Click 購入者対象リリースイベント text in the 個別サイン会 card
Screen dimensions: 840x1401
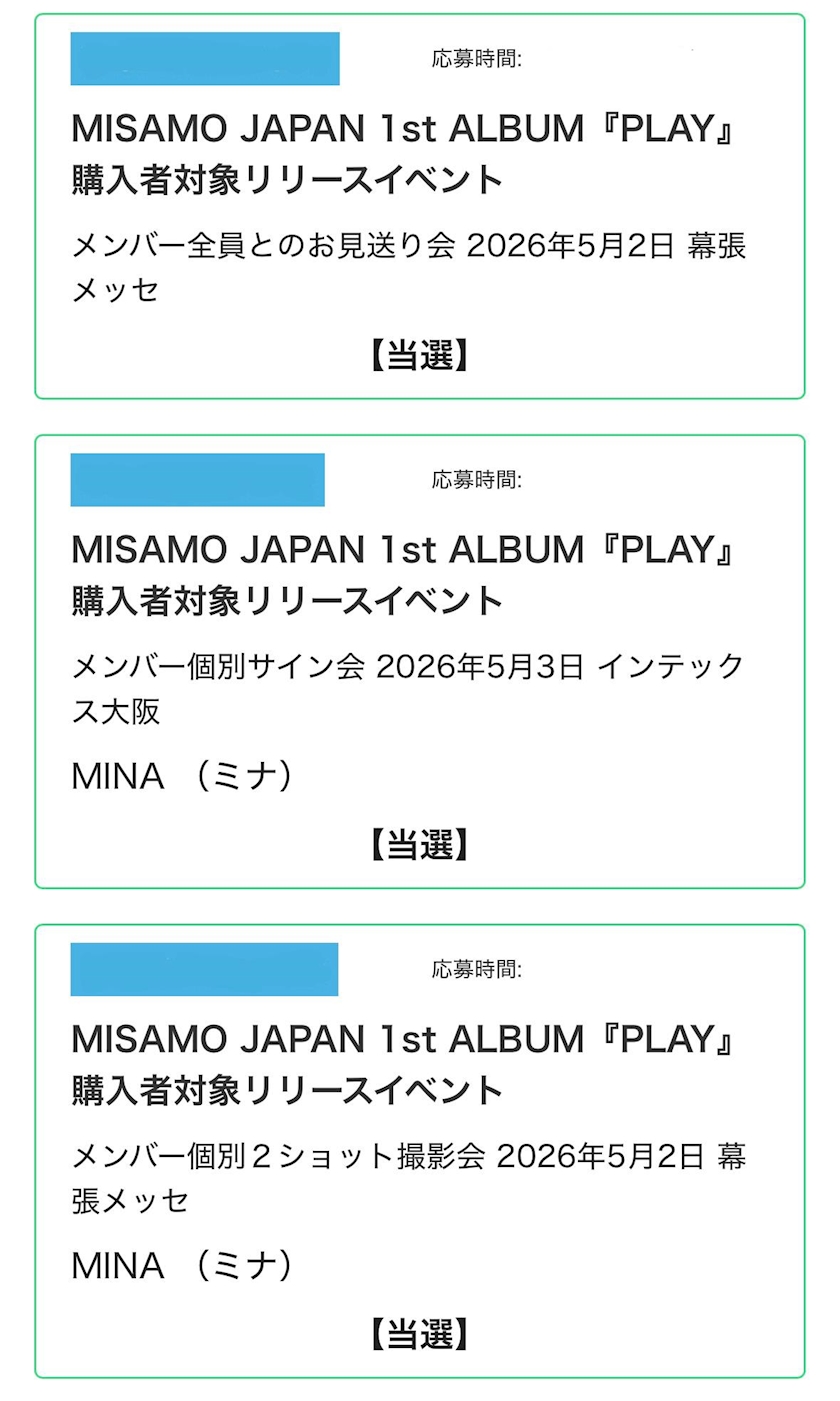pyautogui.click(x=287, y=601)
